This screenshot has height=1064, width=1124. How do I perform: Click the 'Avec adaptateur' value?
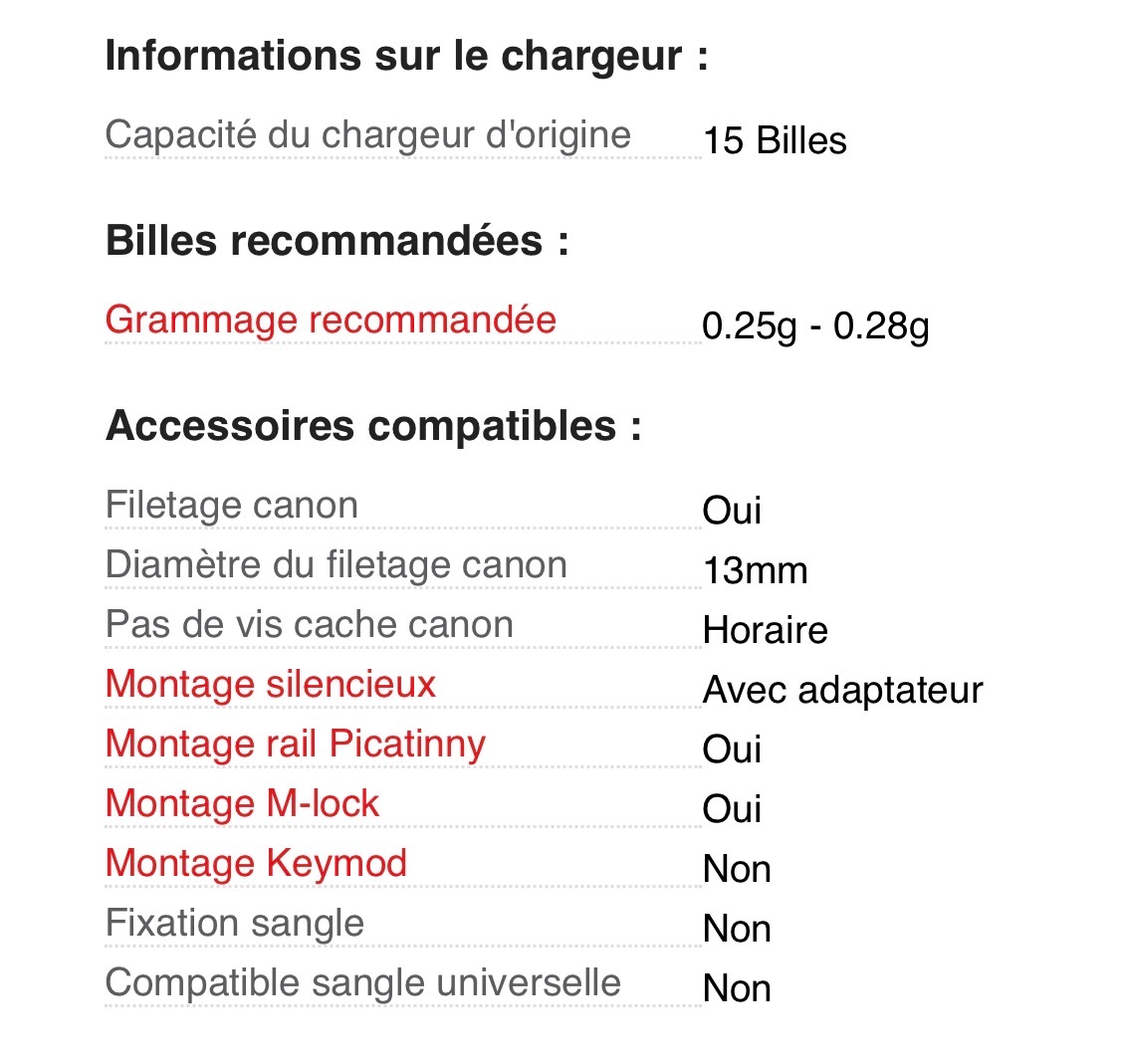click(842, 691)
